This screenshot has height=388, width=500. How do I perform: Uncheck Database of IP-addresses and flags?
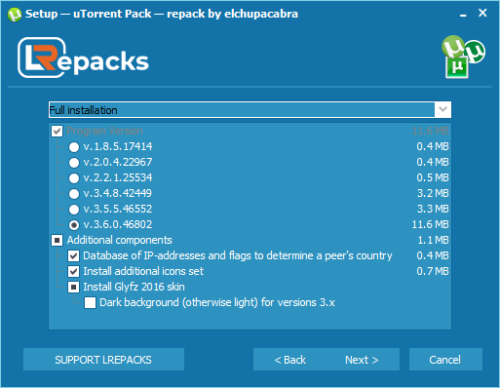click(74, 256)
